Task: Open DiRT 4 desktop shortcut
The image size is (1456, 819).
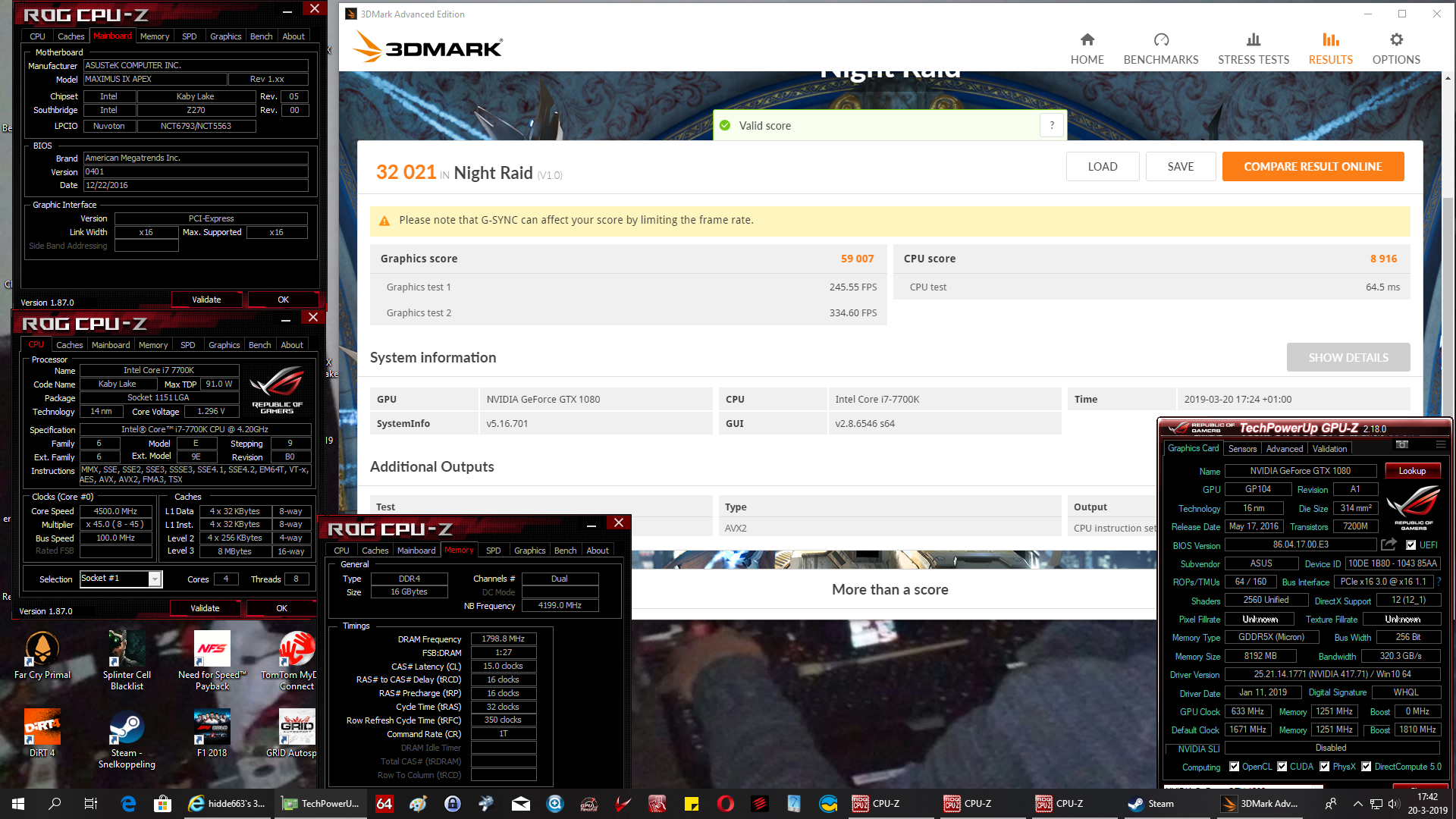Action: pos(42,733)
